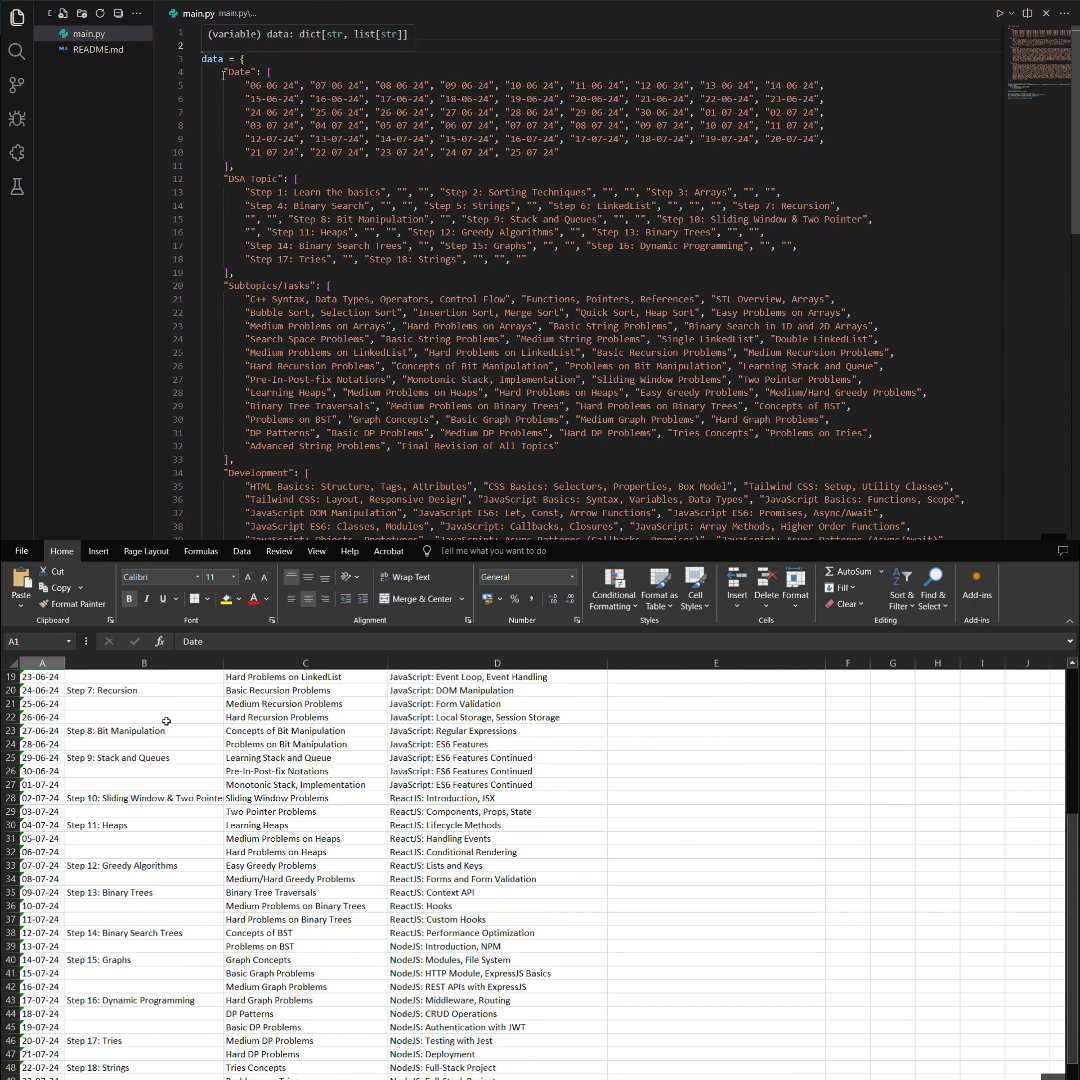Open the Conditional Formatting dropdown
This screenshot has height=1080, width=1080.
[613, 590]
